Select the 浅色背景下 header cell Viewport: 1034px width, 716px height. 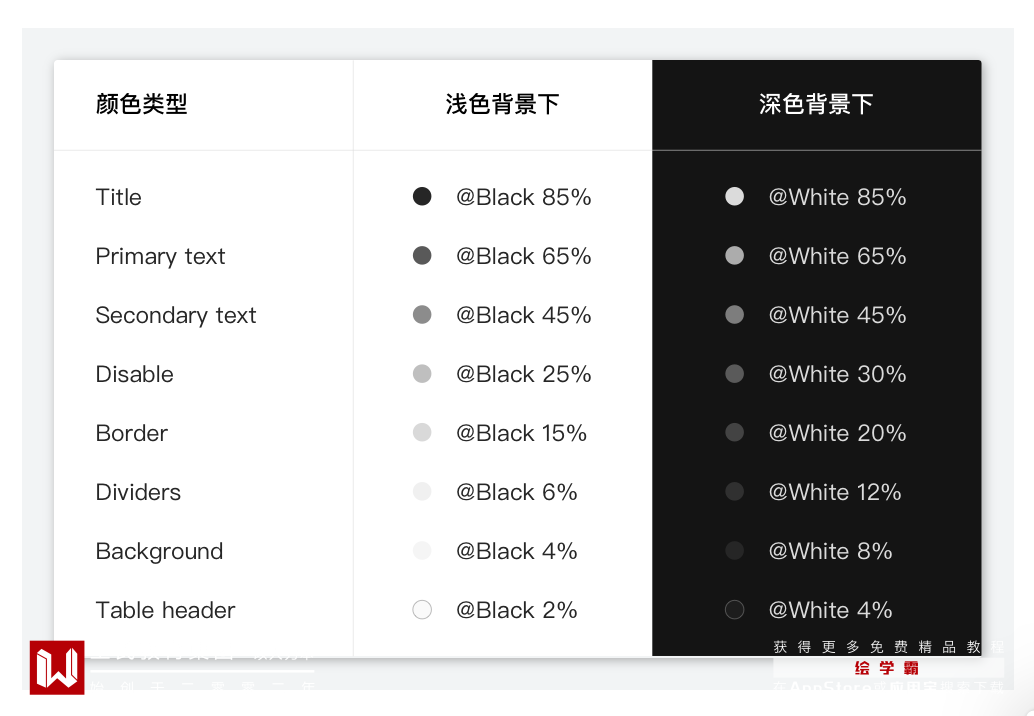click(502, 104)
